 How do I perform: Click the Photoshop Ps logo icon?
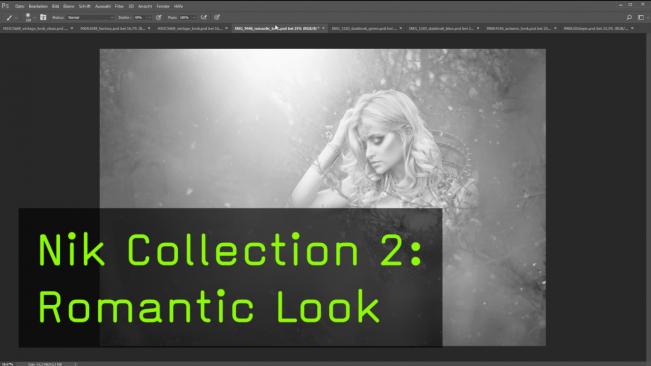5,6
